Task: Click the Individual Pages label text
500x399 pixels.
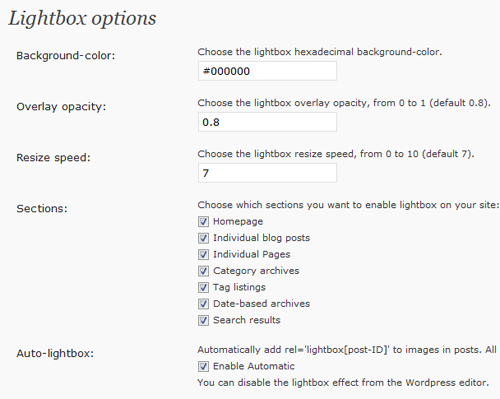Action: 252,254
